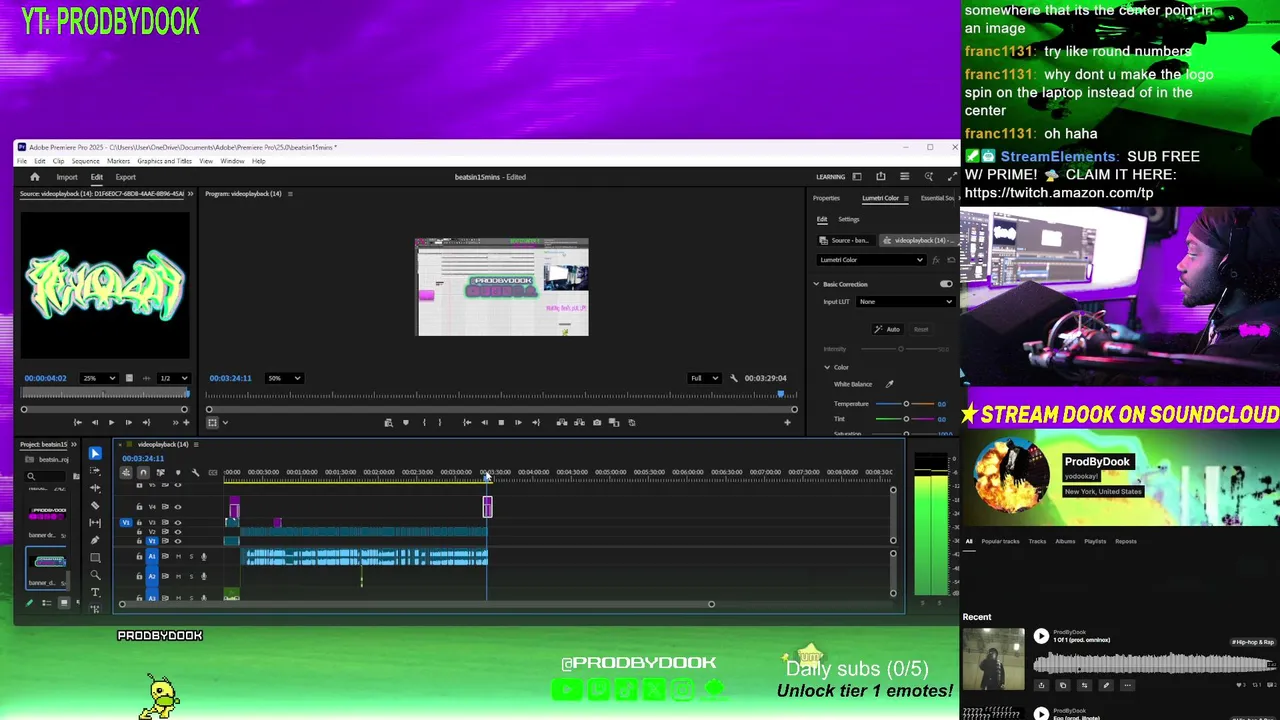This screenshot has height=720, width=1280.
Task: Stop playback in Program monitor
Action: (x=501, y=422)
